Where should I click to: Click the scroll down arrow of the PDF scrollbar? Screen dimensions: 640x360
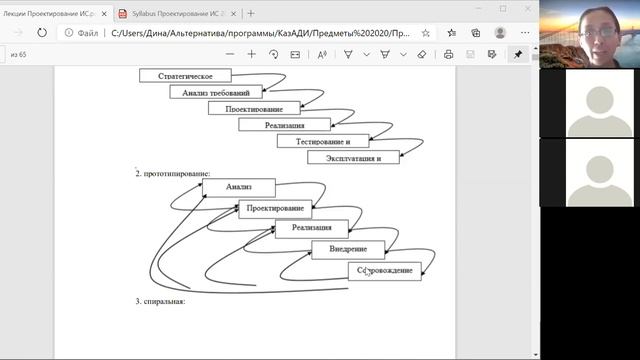[536, 356]
